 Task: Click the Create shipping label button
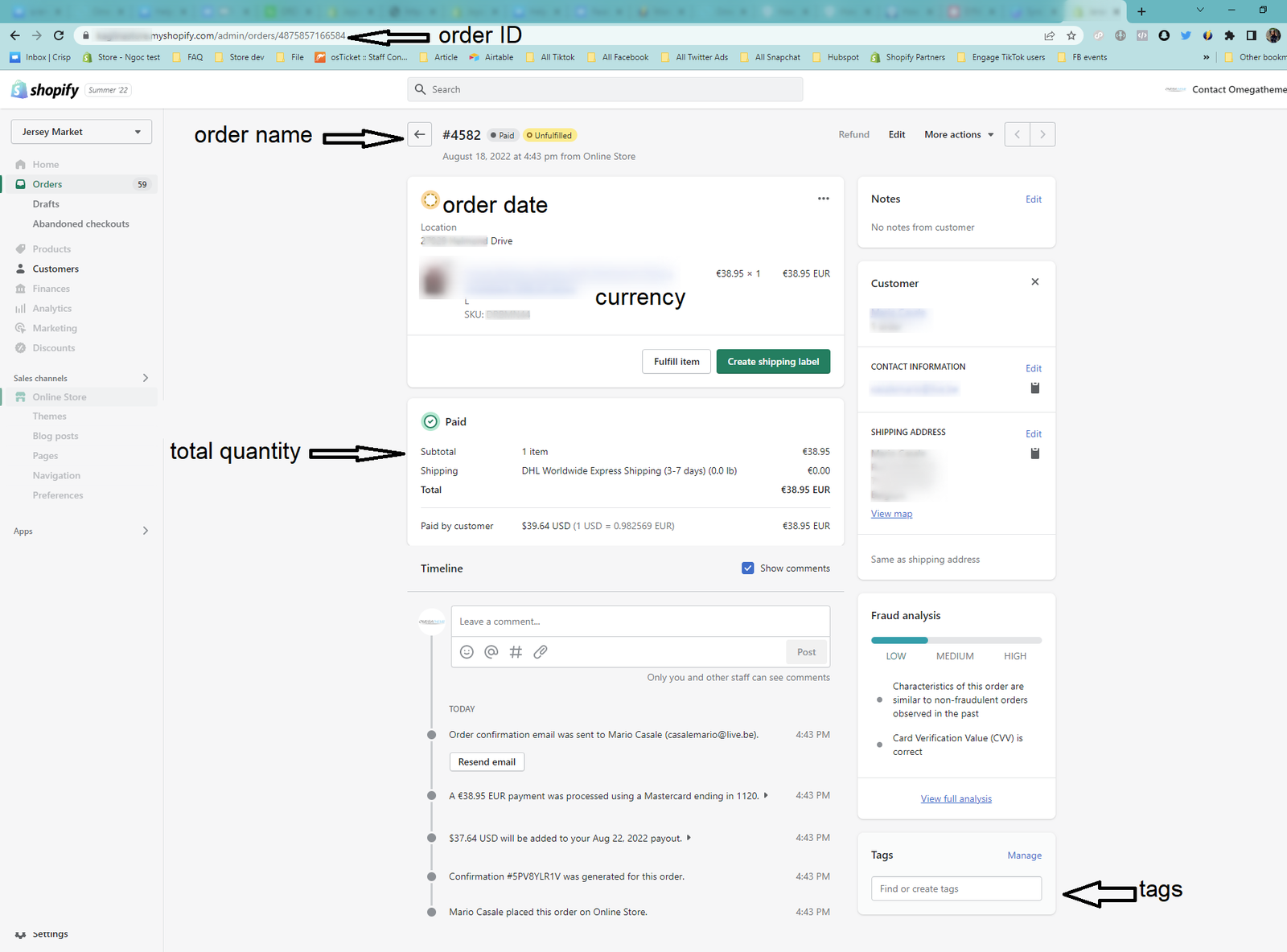coord(773,362)
